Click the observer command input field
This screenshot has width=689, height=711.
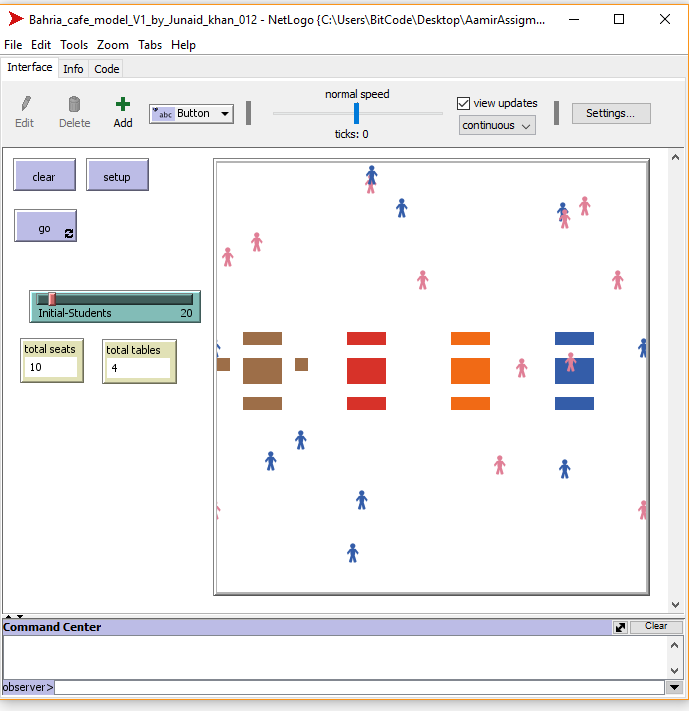[x=358, y=688]
